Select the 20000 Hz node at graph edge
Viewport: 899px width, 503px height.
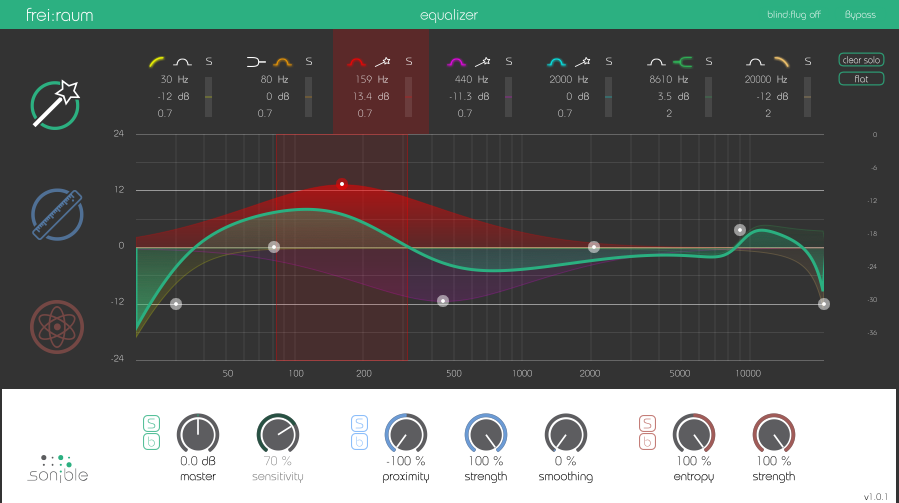click(824, 304)
